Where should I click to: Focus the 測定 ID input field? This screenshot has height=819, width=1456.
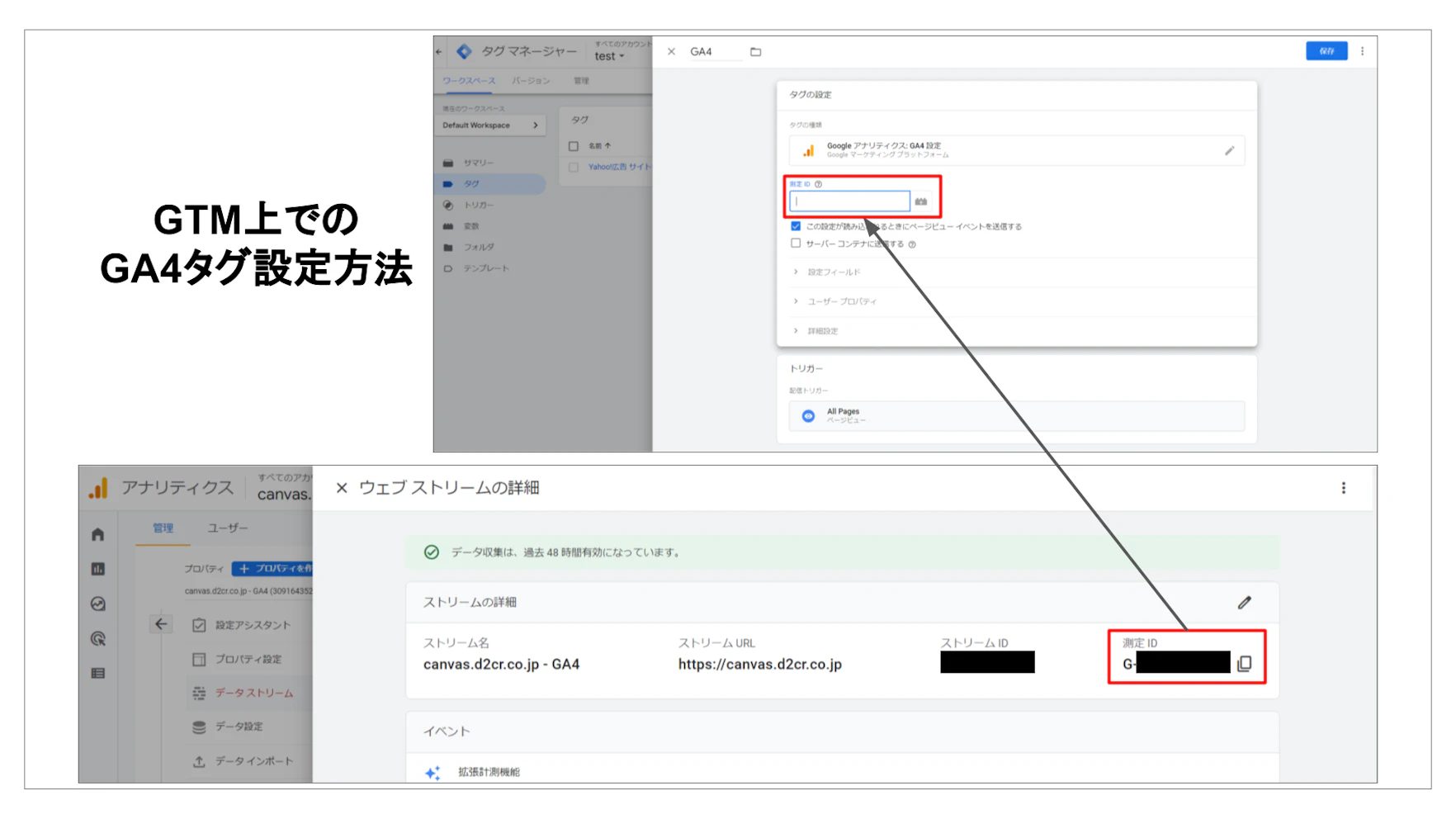click(849, 201)
